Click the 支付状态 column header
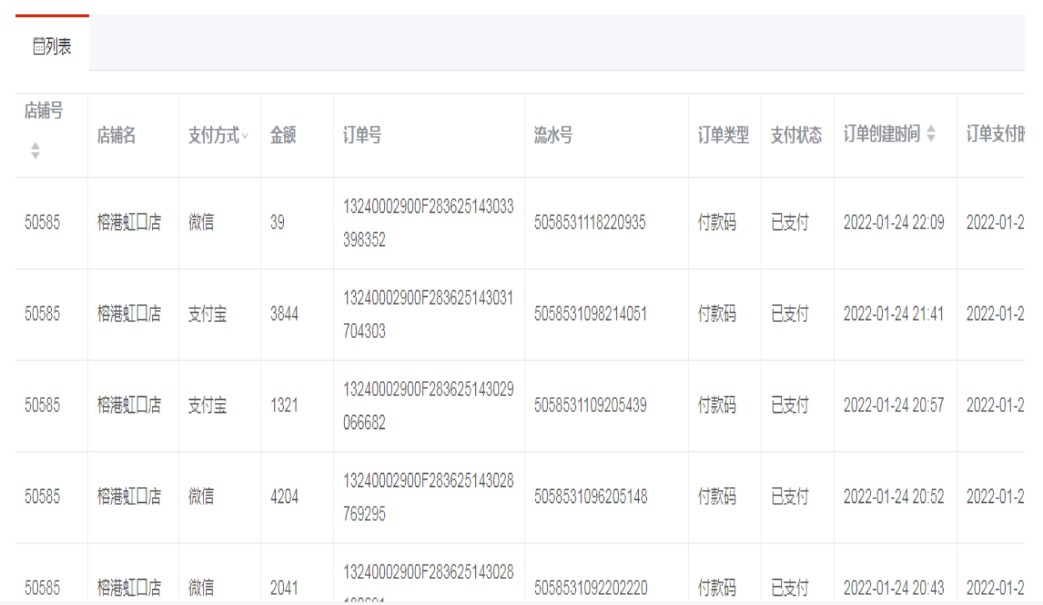The height and width of the screenshot is (605, 1043). click(x=796, y=136)
